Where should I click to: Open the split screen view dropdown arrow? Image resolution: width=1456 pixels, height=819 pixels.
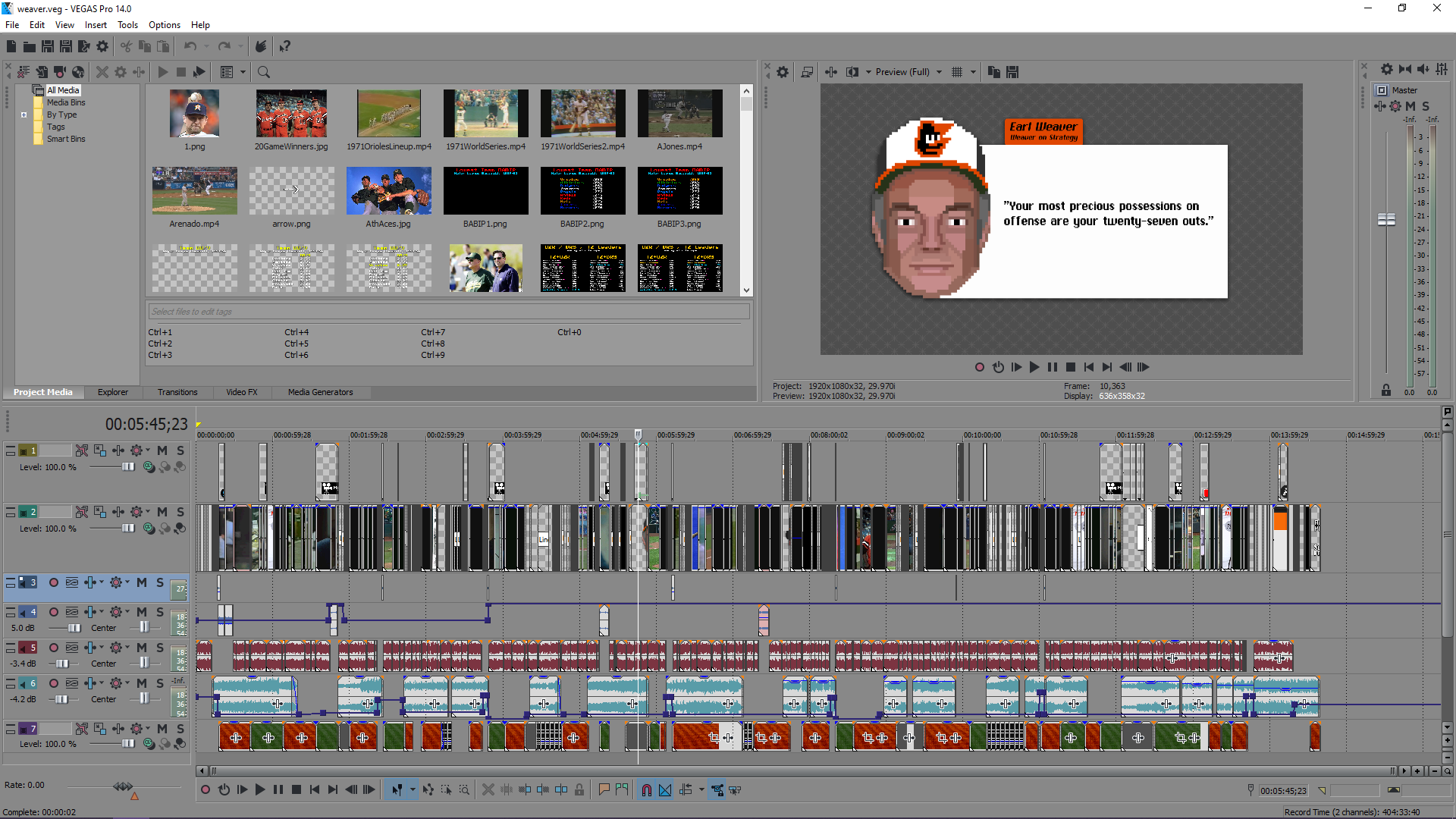coord(868,72)
